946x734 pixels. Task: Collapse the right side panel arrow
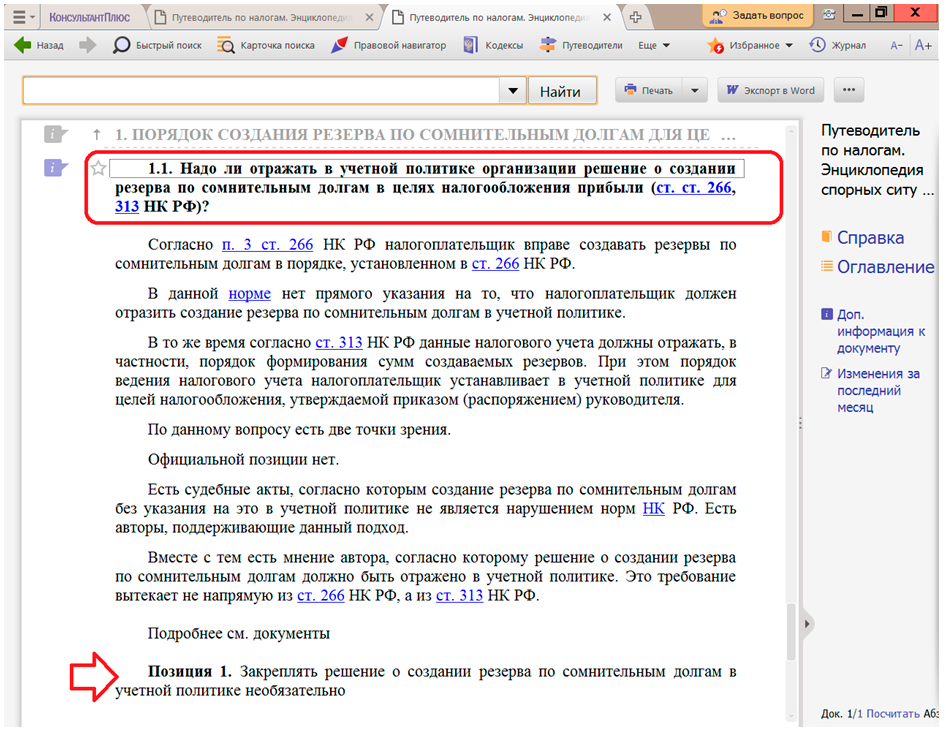point(807,624)
